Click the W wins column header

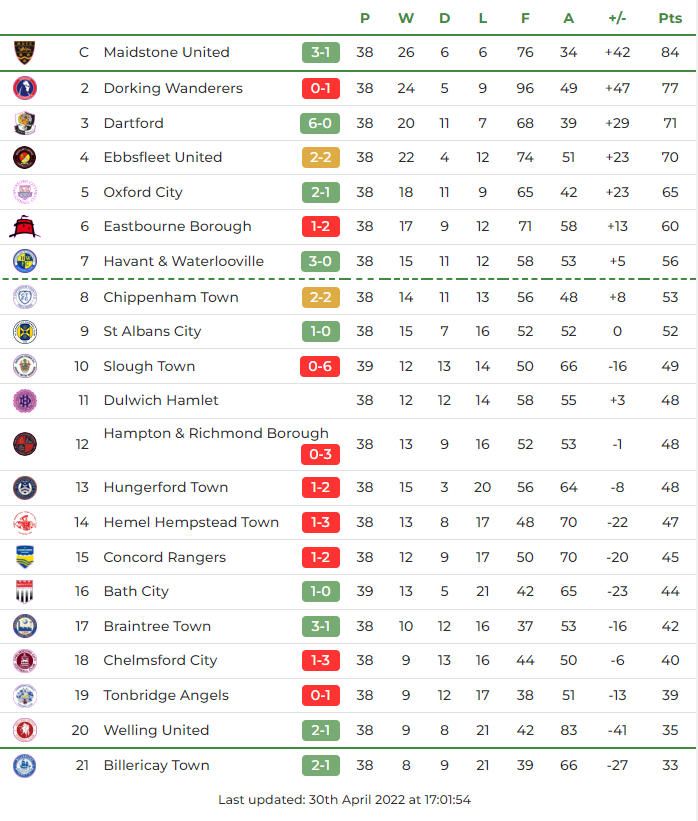[405, 18]
